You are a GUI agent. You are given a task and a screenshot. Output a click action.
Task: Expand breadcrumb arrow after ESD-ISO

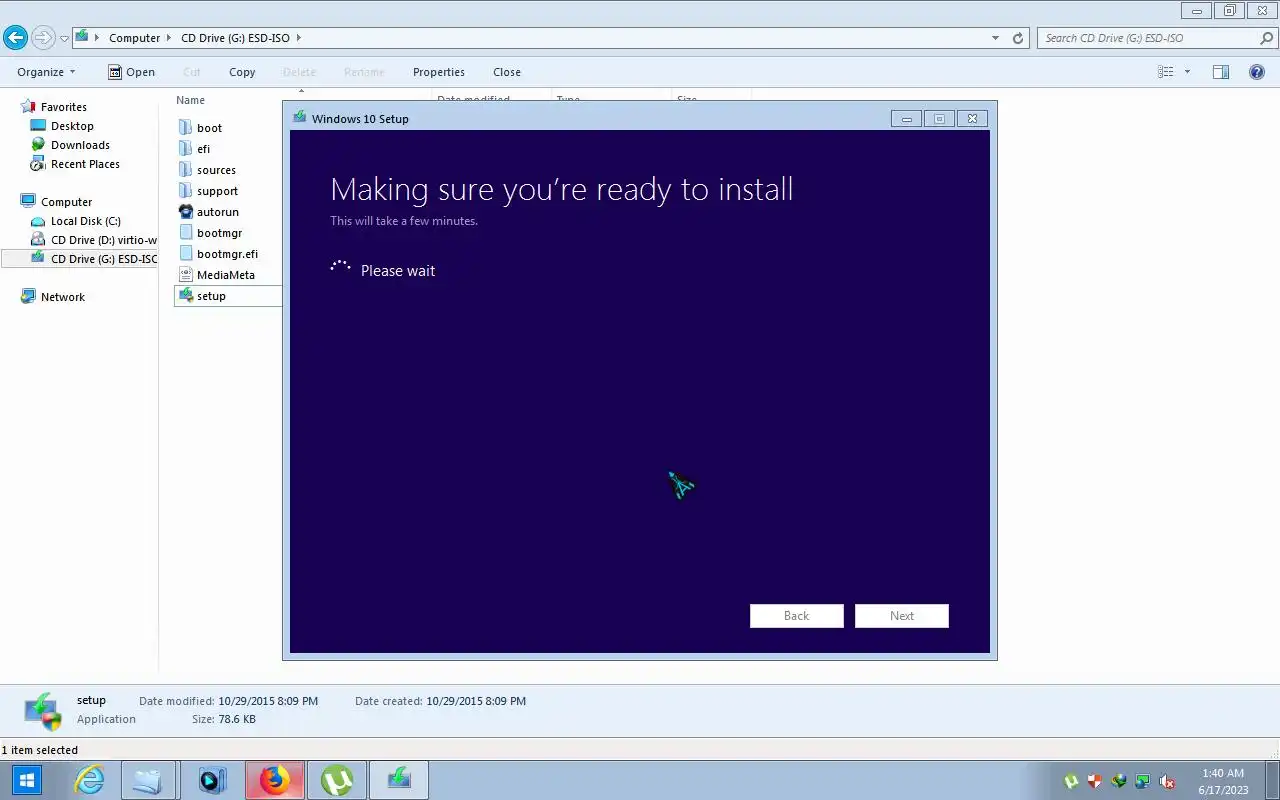click(299, 38)
